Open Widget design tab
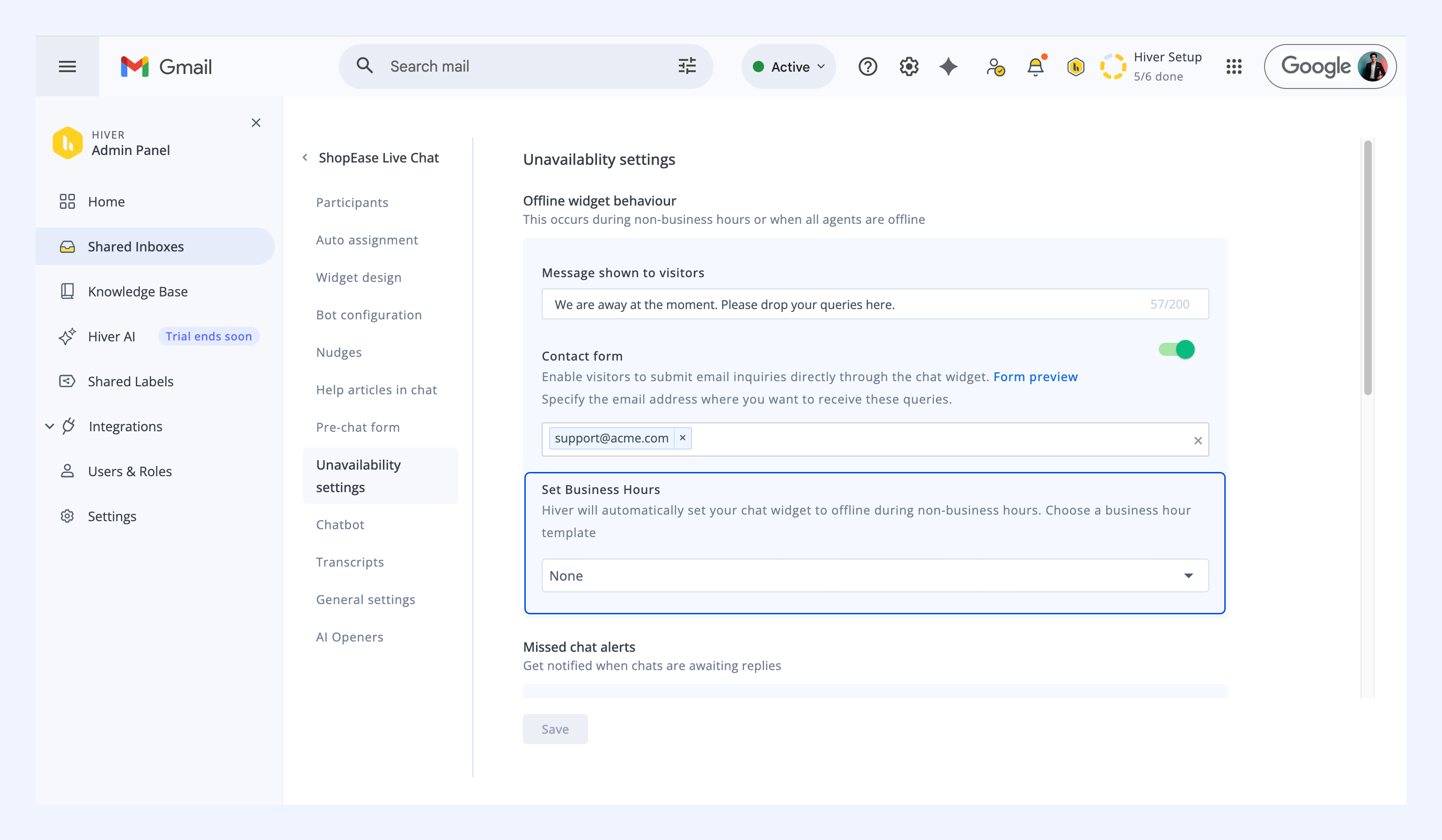The width and height of the screenshot is (1442, 840). [x=359, y=277]
